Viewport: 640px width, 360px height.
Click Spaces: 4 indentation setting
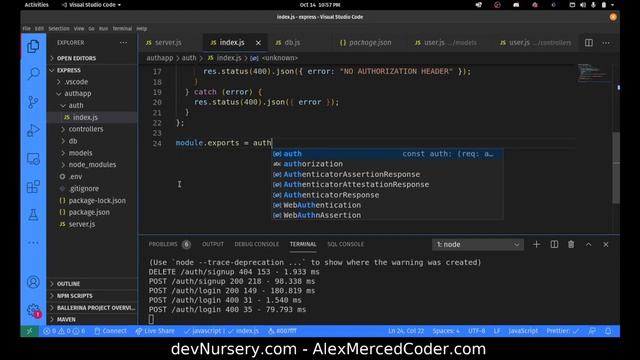[446, 331]
